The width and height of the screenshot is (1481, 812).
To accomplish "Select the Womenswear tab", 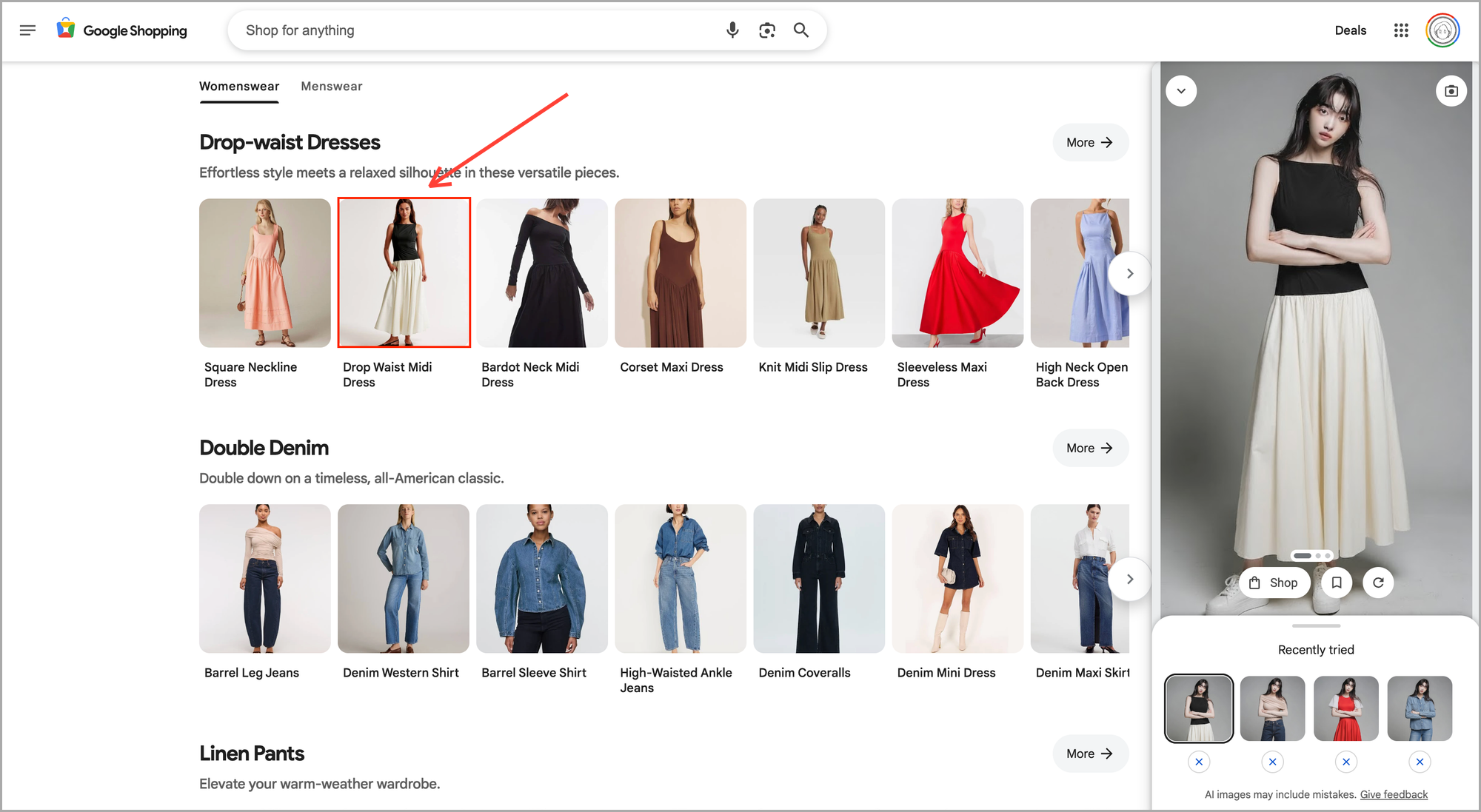I will [239, 87].
